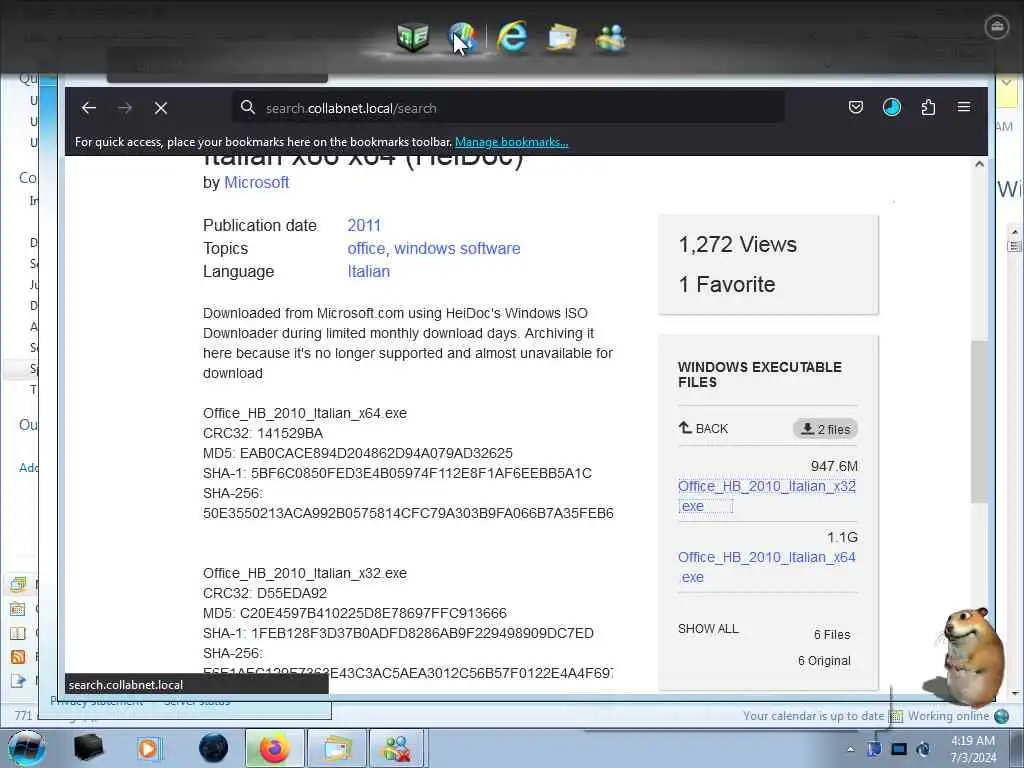The width and height of the screenshot is (1024, 768).
Task: Go back using the browser back arrow
Action: (89, 108)
